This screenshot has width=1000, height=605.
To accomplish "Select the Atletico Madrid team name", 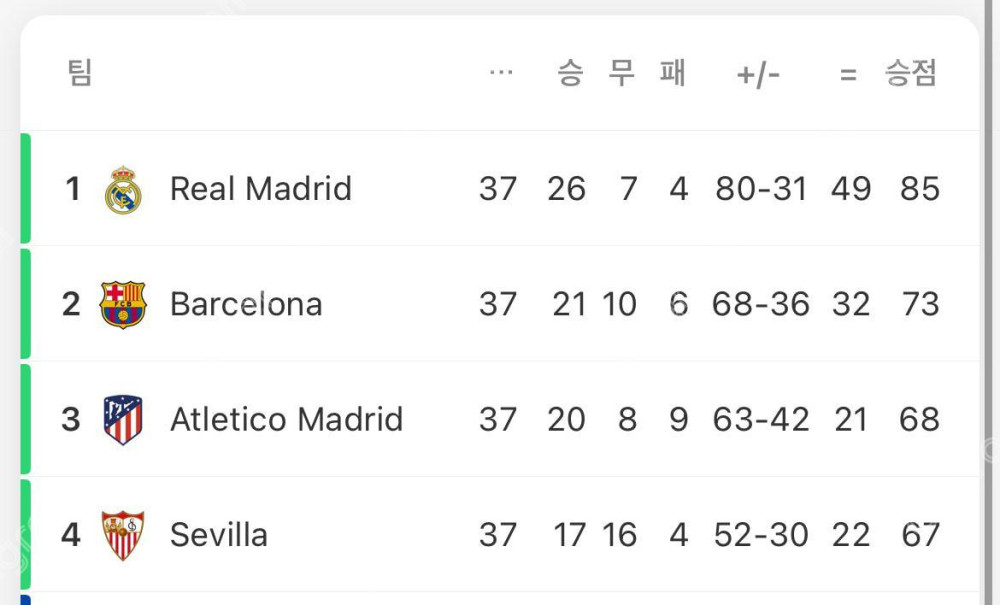I will pyautogui.click(x=286, y=419).
